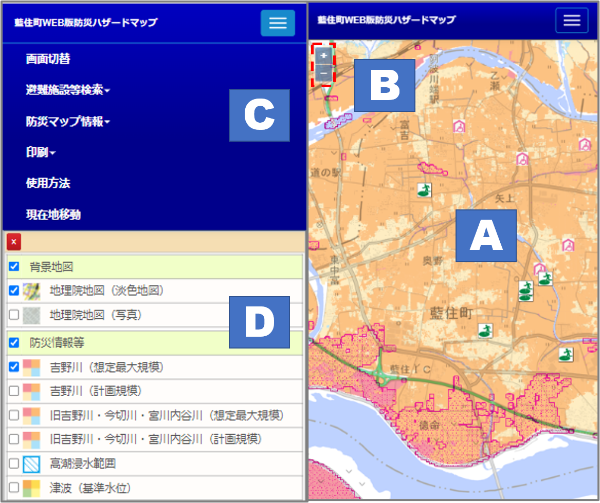Enable 高潮浸水範囲 layer

click(14, 464)
